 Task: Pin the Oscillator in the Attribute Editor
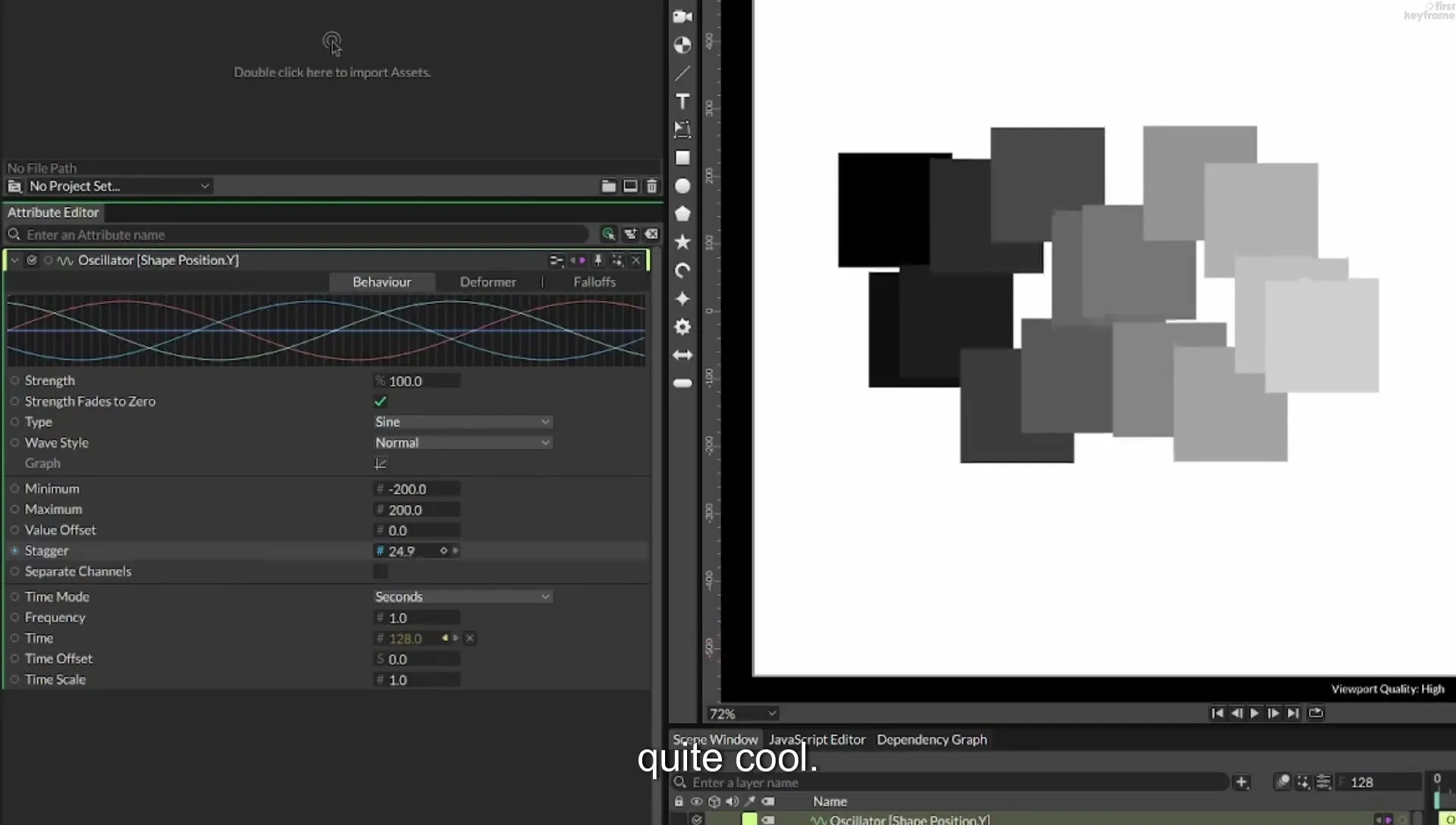point(598,260)
